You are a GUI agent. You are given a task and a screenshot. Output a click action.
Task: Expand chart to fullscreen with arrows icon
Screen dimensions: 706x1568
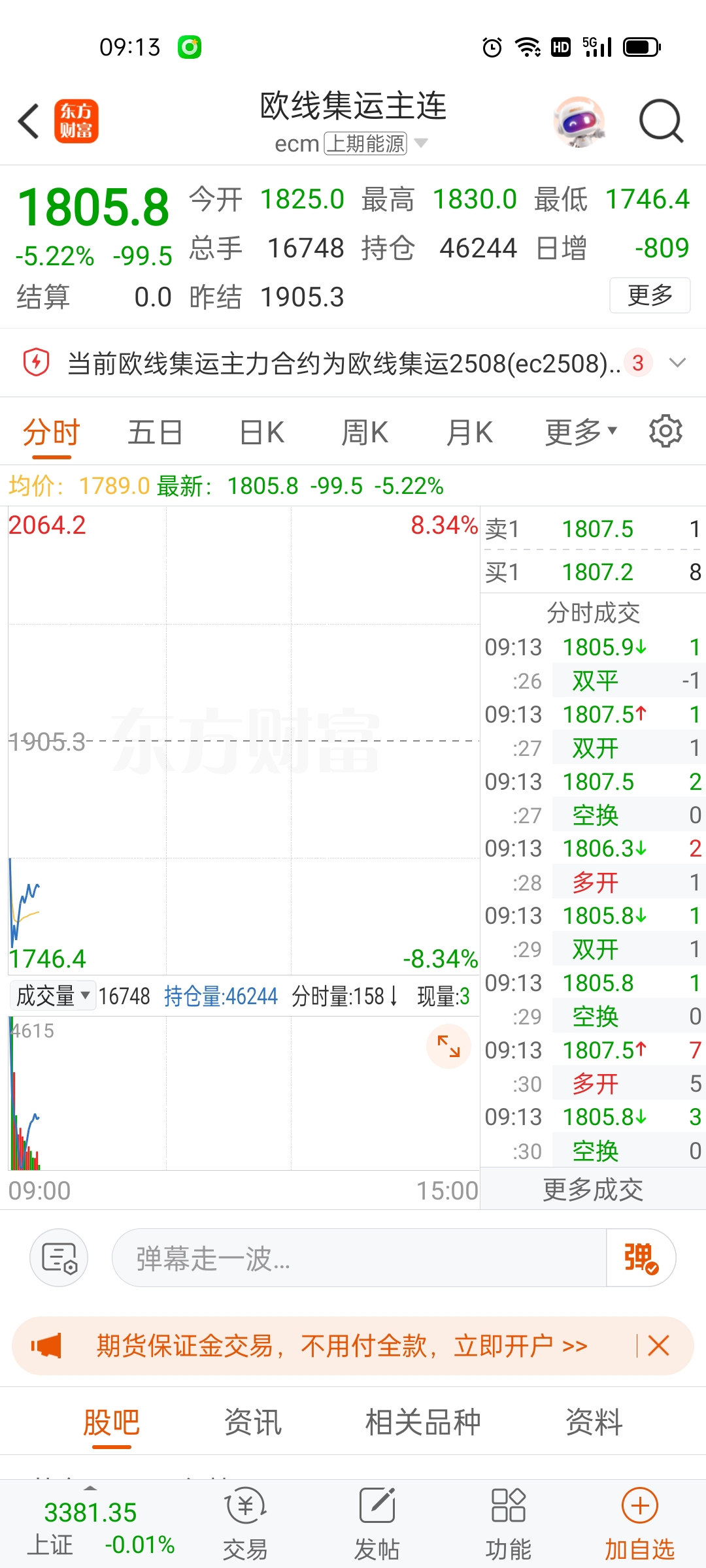tap(448, 1047)
